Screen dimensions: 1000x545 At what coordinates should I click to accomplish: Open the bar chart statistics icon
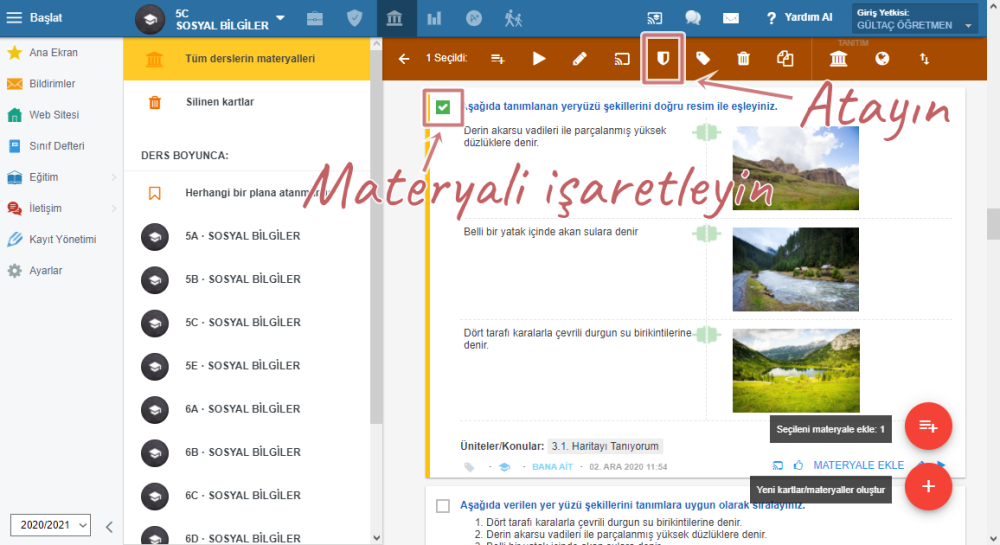[434, 18]
